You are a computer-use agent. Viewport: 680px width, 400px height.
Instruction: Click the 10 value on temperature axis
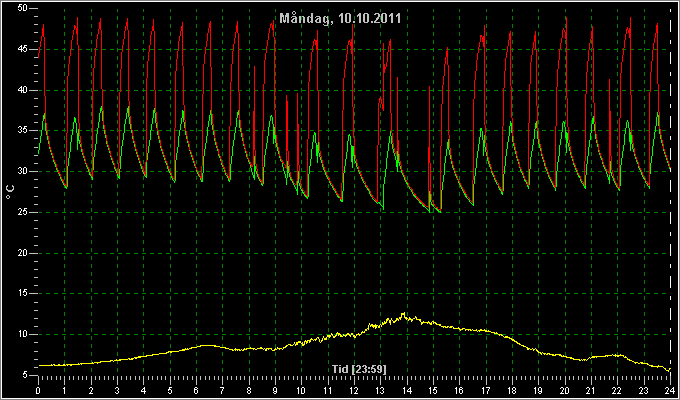coord(23,334)
